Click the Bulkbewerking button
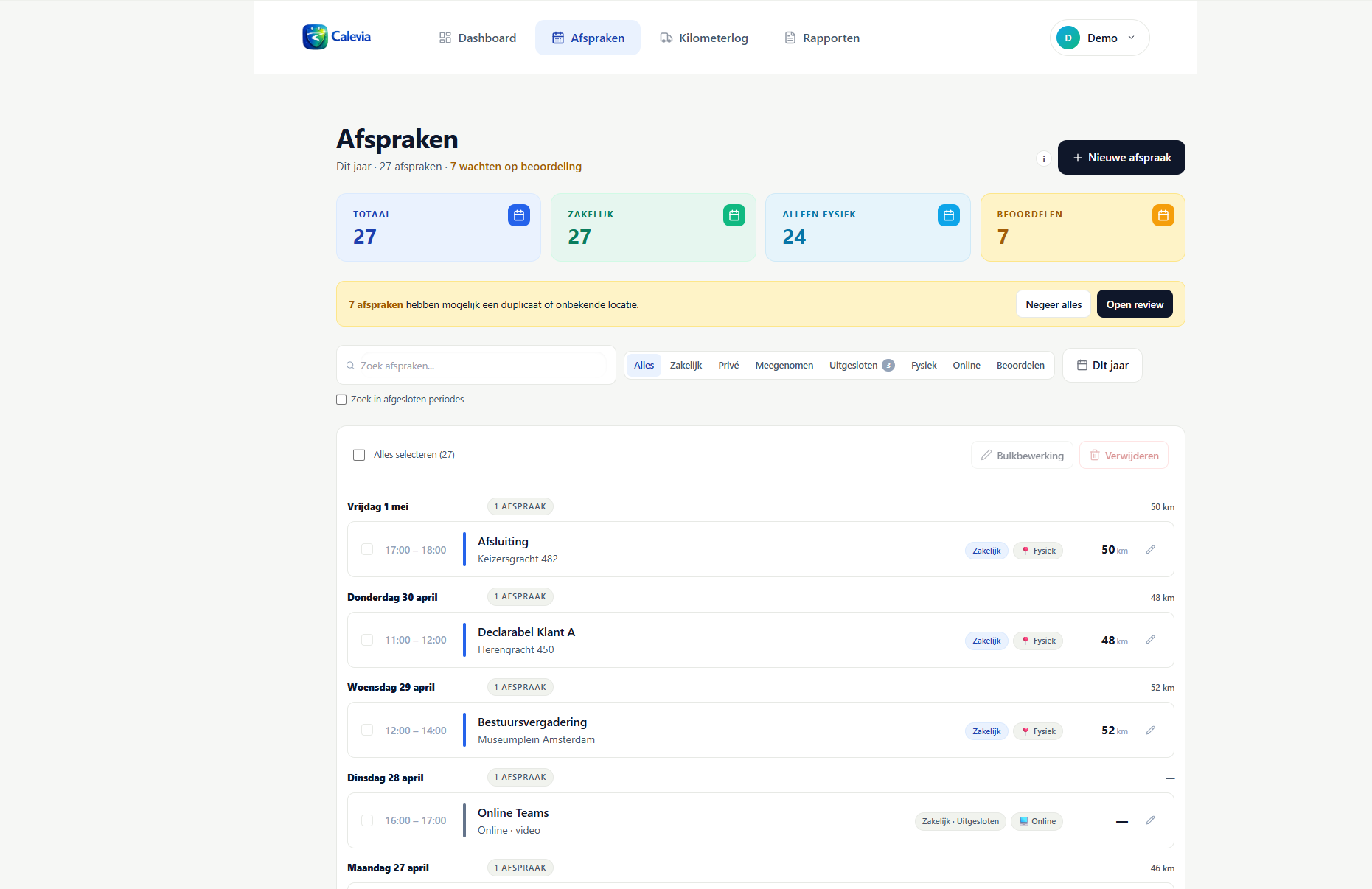Screen dimensions: 1372x889 click(1022, 456)
